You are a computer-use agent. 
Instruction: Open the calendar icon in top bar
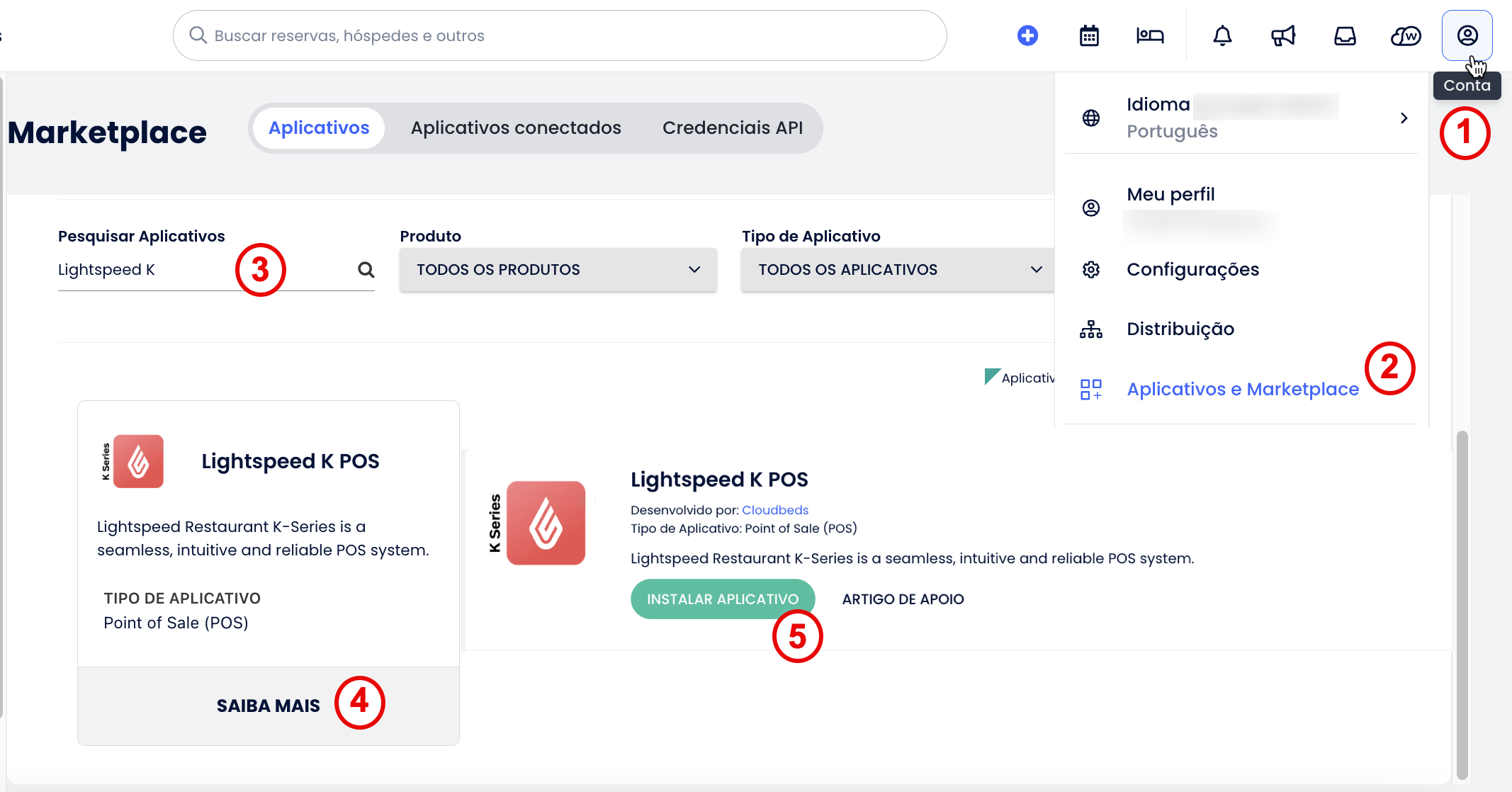pyautogui.click(x=1089, y=35)
